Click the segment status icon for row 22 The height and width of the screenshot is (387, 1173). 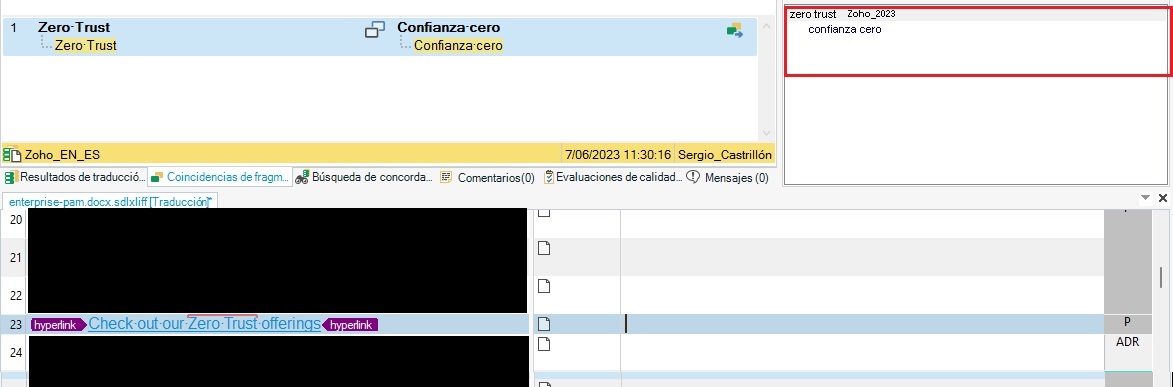pos(544,285)
